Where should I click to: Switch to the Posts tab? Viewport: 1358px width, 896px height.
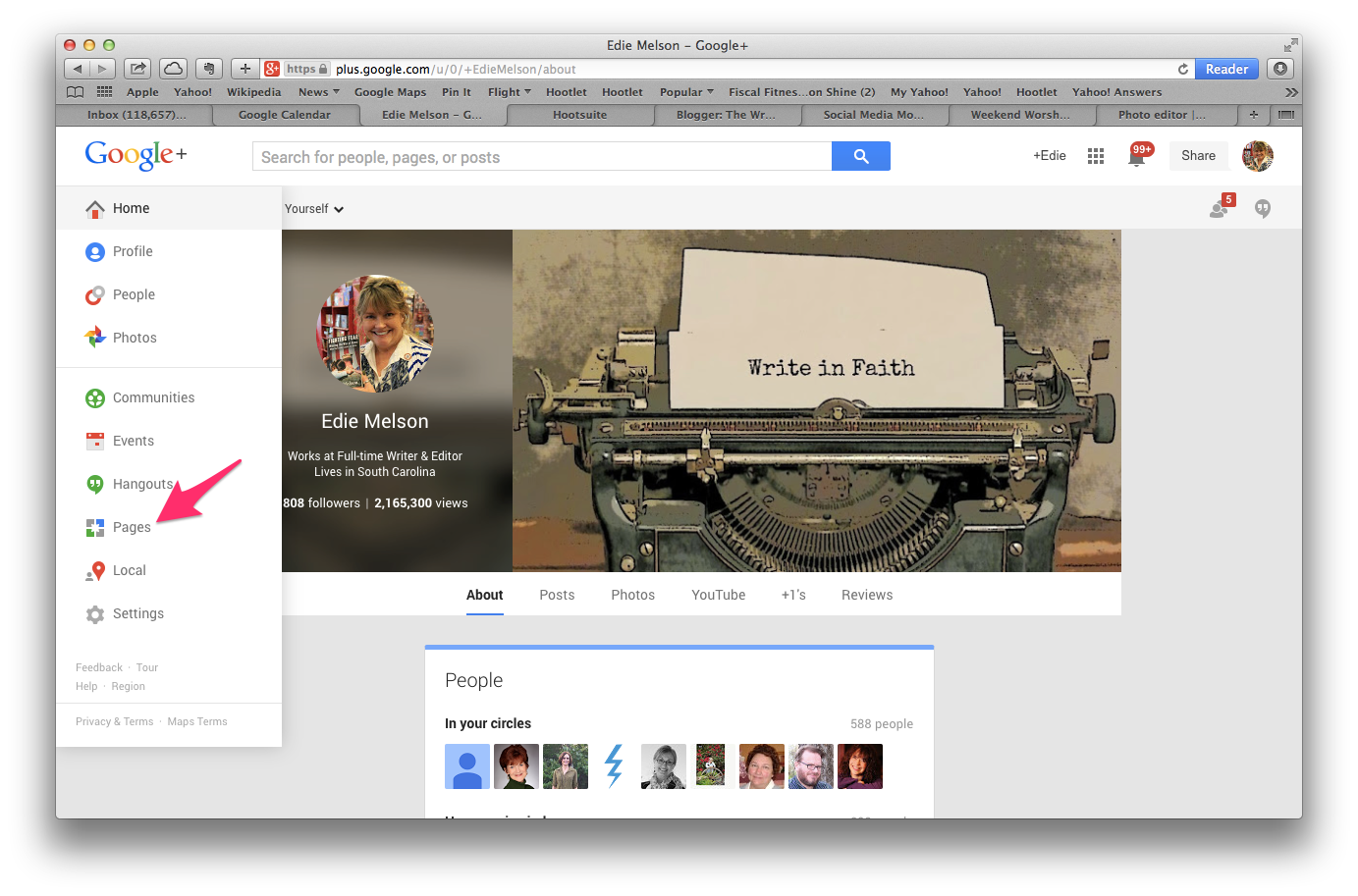pyautogui.click(x=557, y=595)
